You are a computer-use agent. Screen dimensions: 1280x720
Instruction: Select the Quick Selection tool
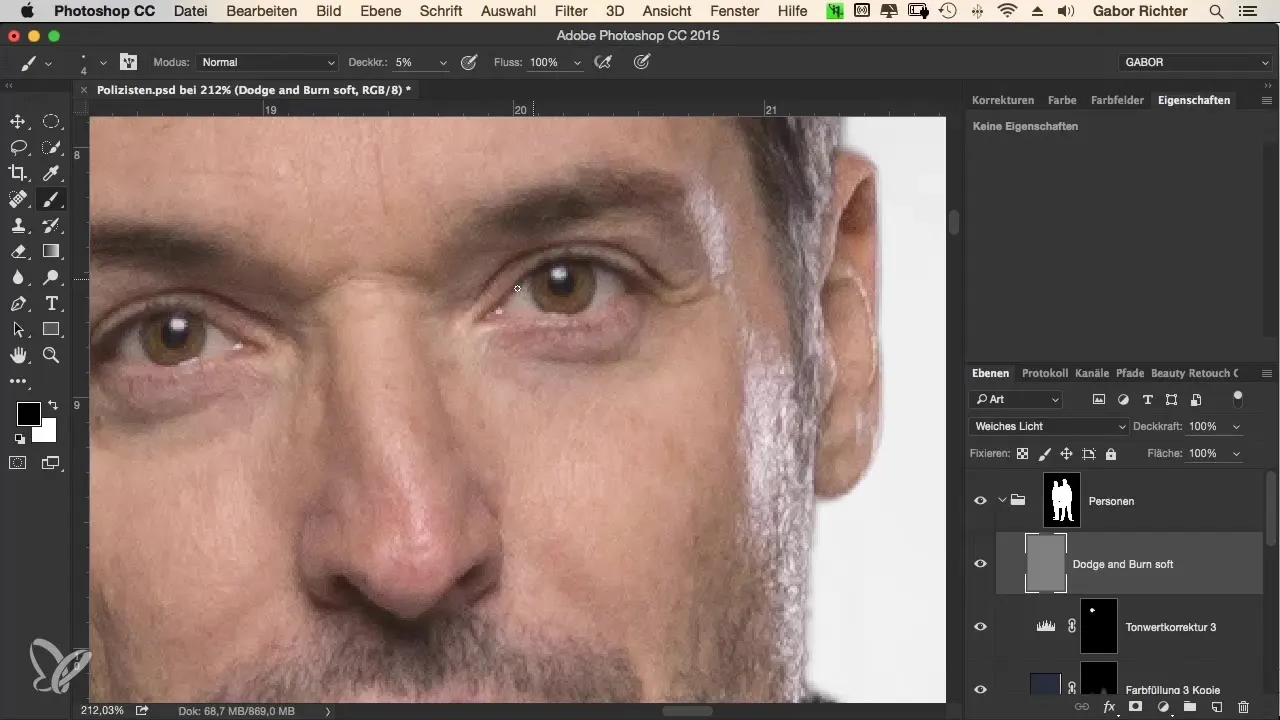click(x=51, y=148)
